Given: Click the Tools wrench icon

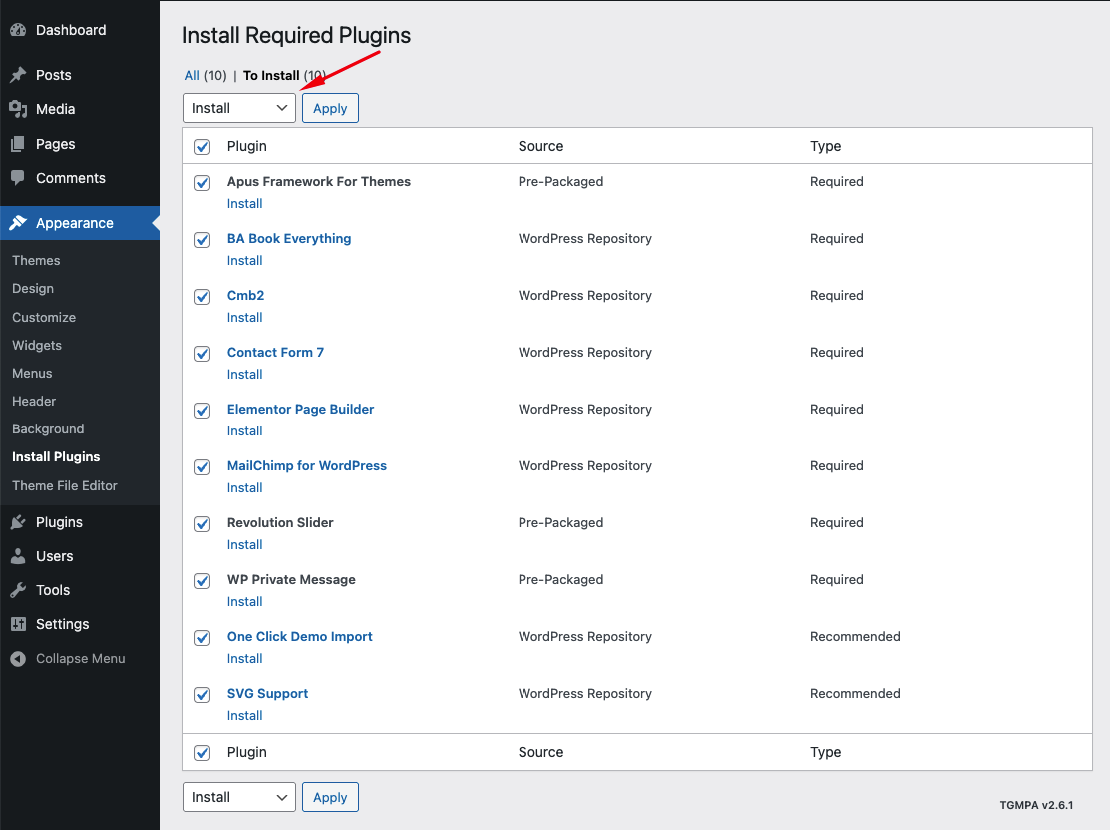Looking at the screenshot, I should point(18,590).
